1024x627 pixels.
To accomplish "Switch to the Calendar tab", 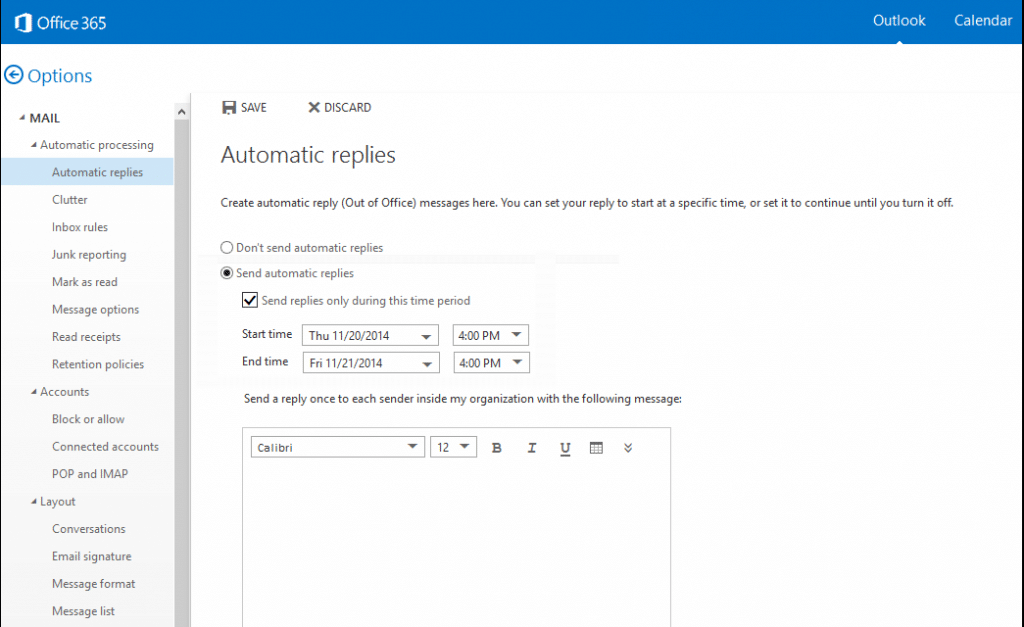I will point(982,21).
